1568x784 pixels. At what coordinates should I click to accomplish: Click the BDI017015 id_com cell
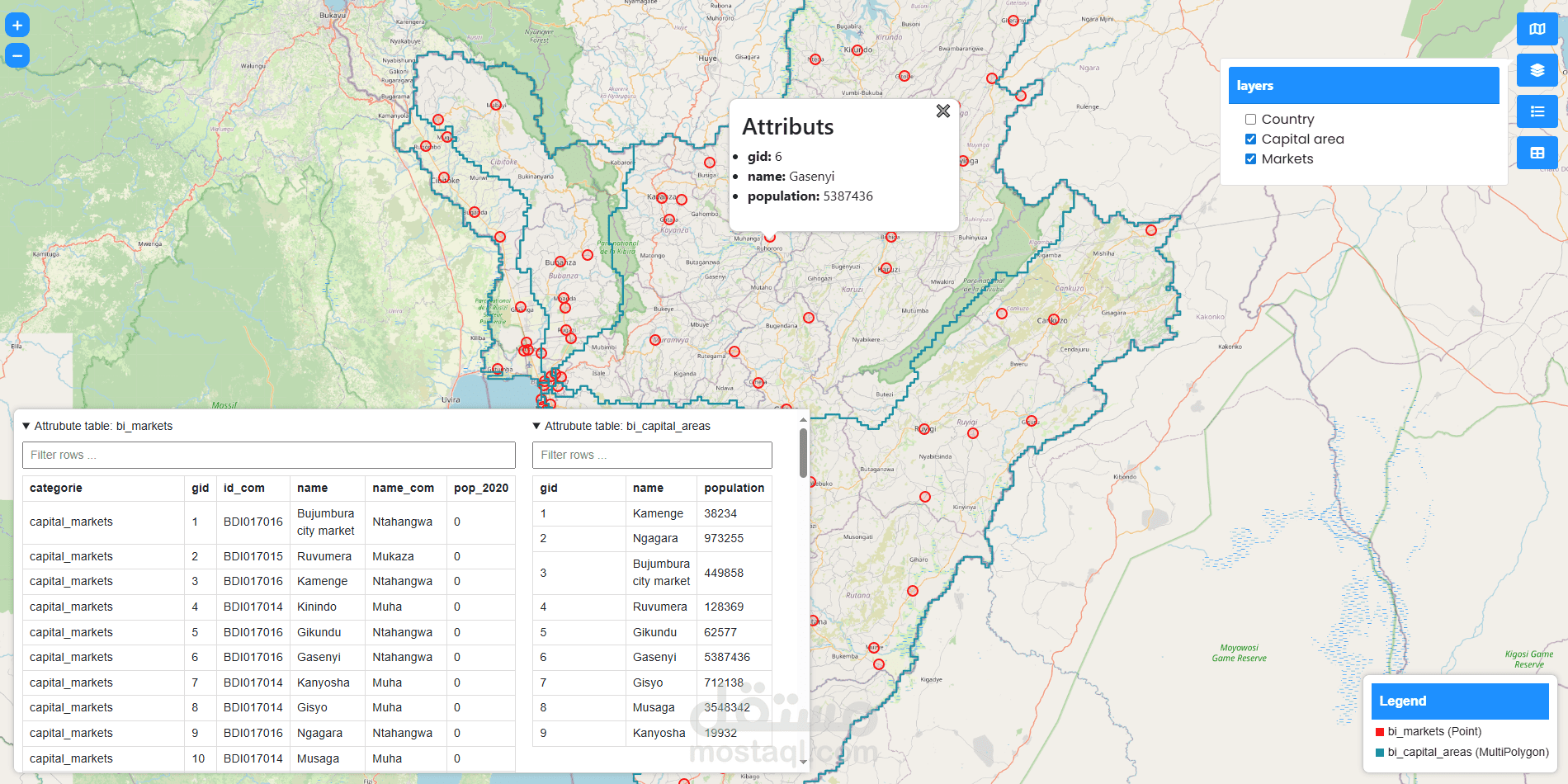click(253, 556)
